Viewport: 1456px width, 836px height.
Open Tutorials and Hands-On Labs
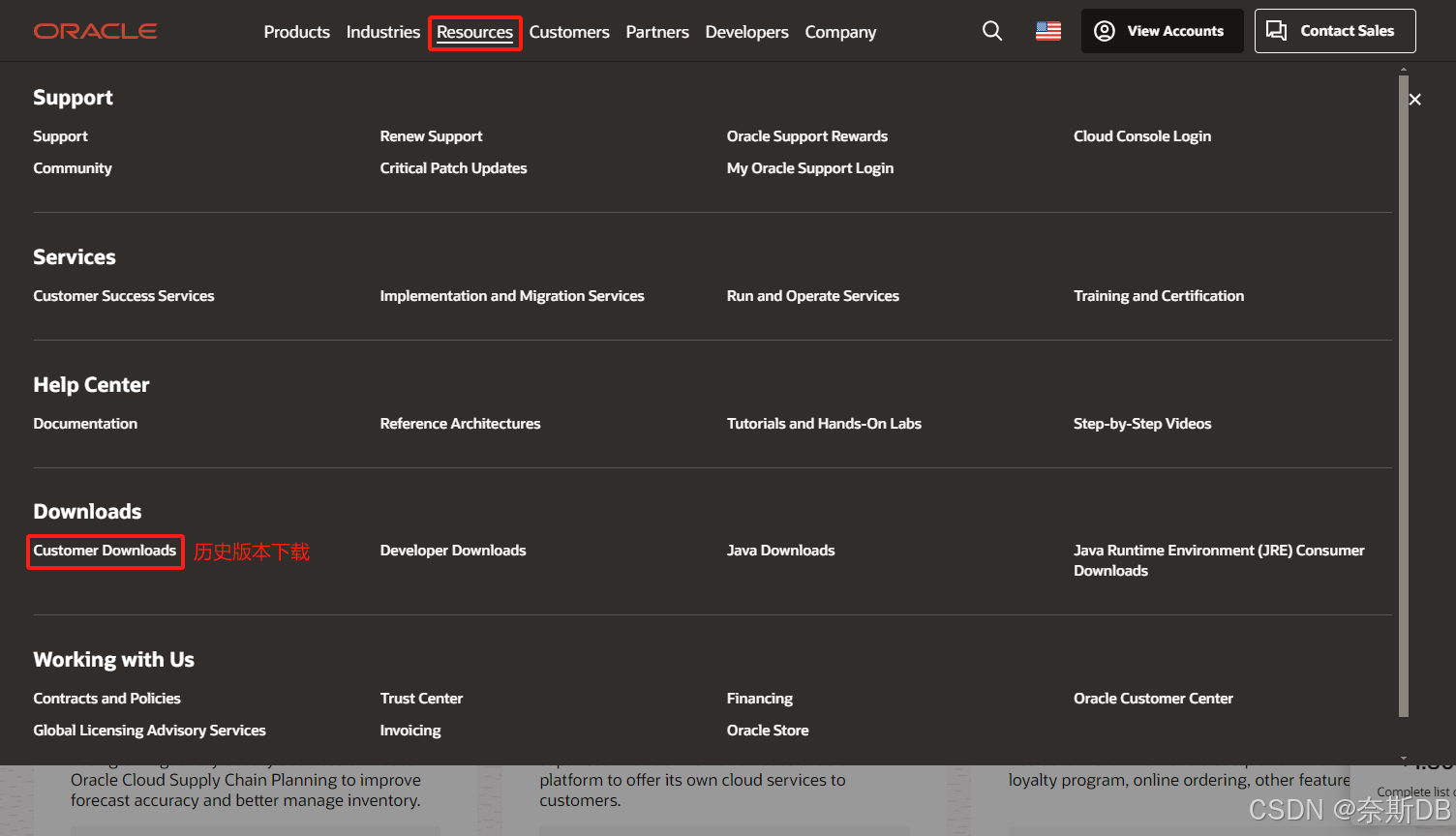(x=824, y=424)
